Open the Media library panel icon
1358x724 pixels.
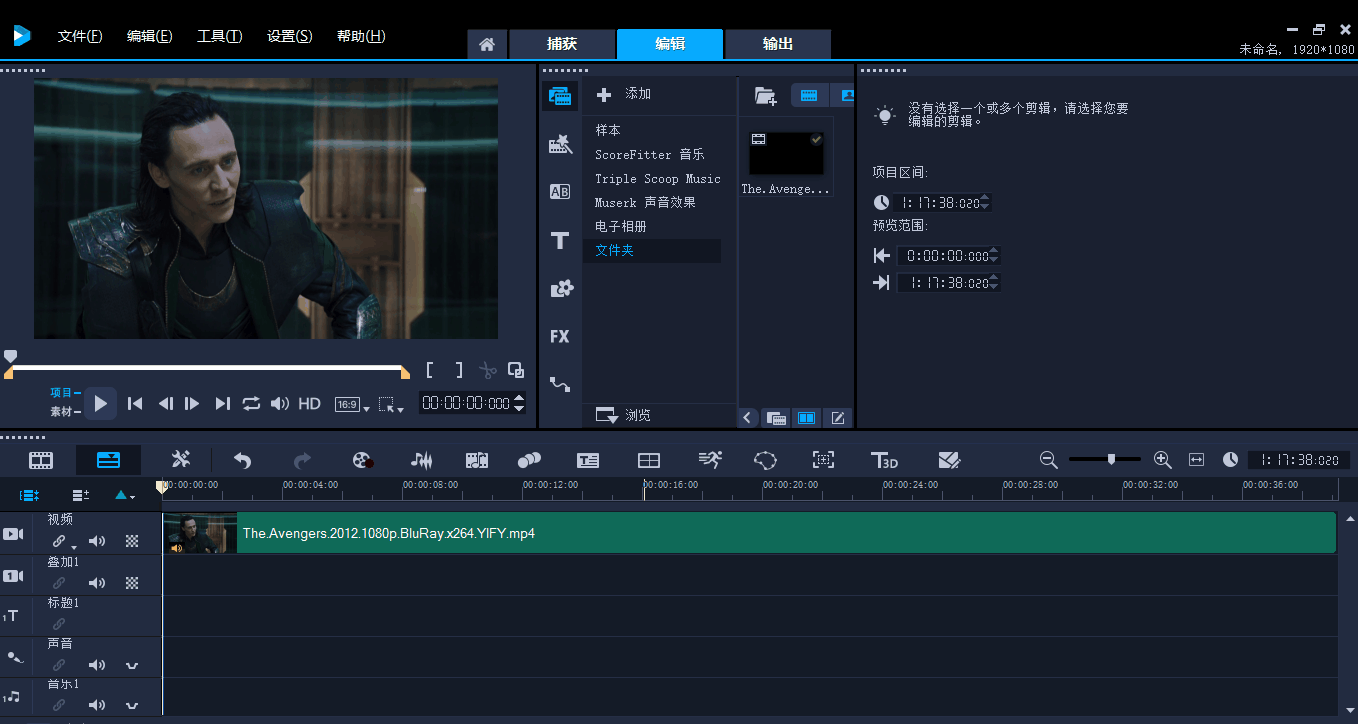(x=561, y=96)
